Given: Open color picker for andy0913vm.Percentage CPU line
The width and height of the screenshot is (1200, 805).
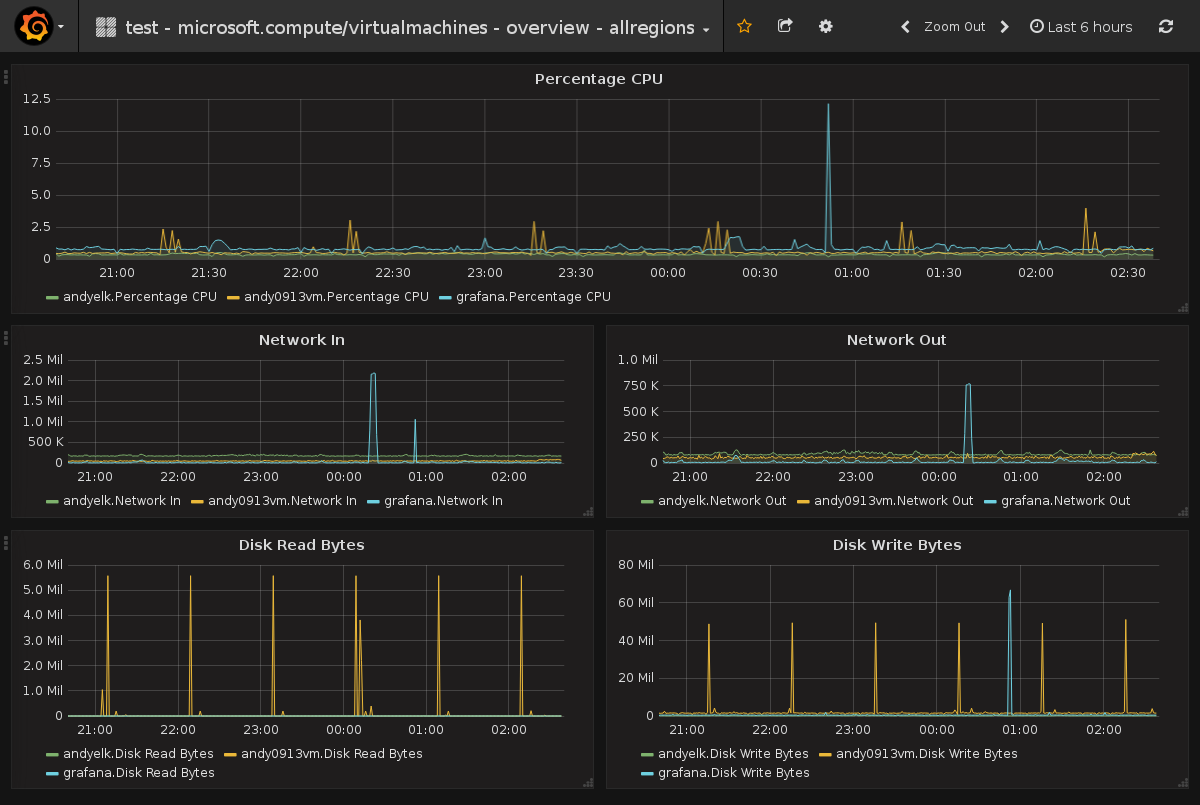Looking at the screenshot, I should (x=233, y=298).
